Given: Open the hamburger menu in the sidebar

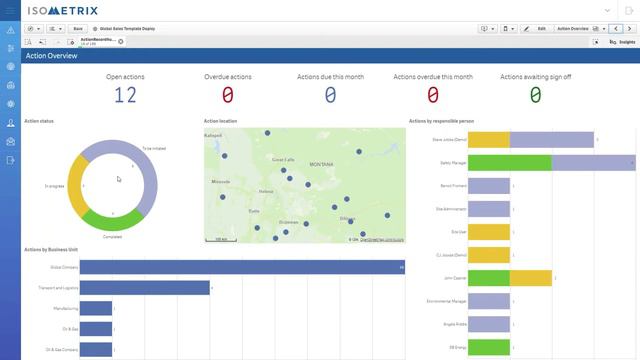Looking at the screenshot, I should point(10,10).
